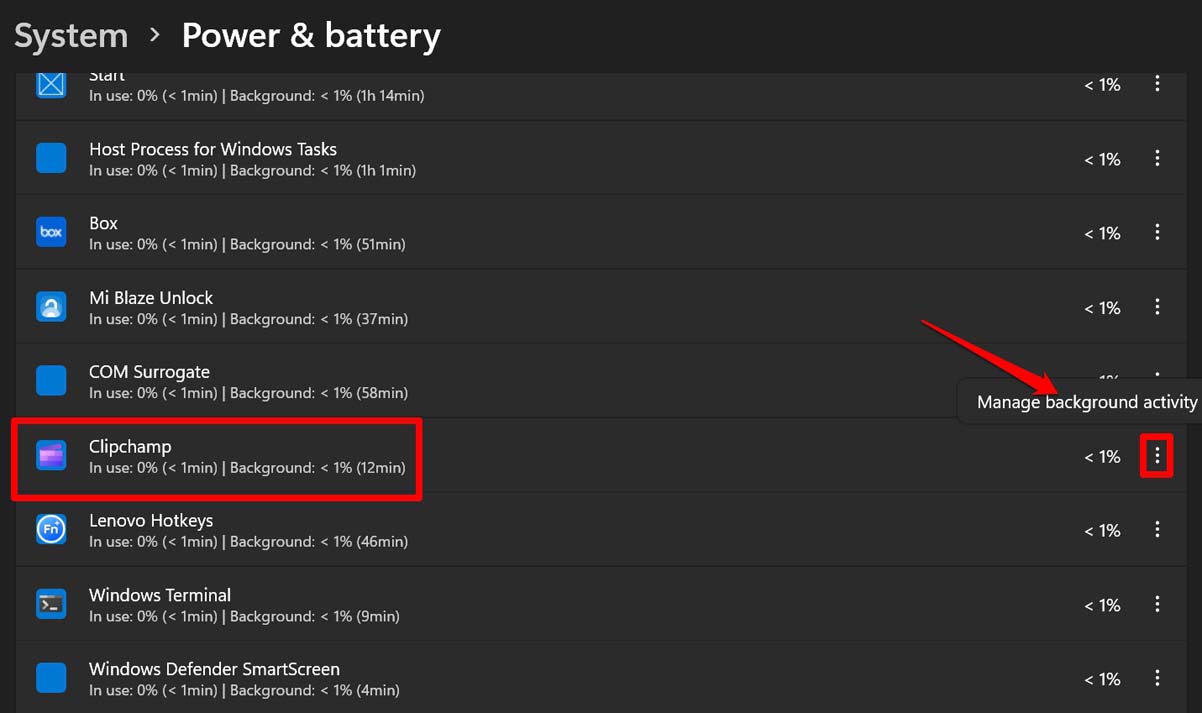Click the Power & battery heading
The image size is (1202, 713).
click(311, 35)
